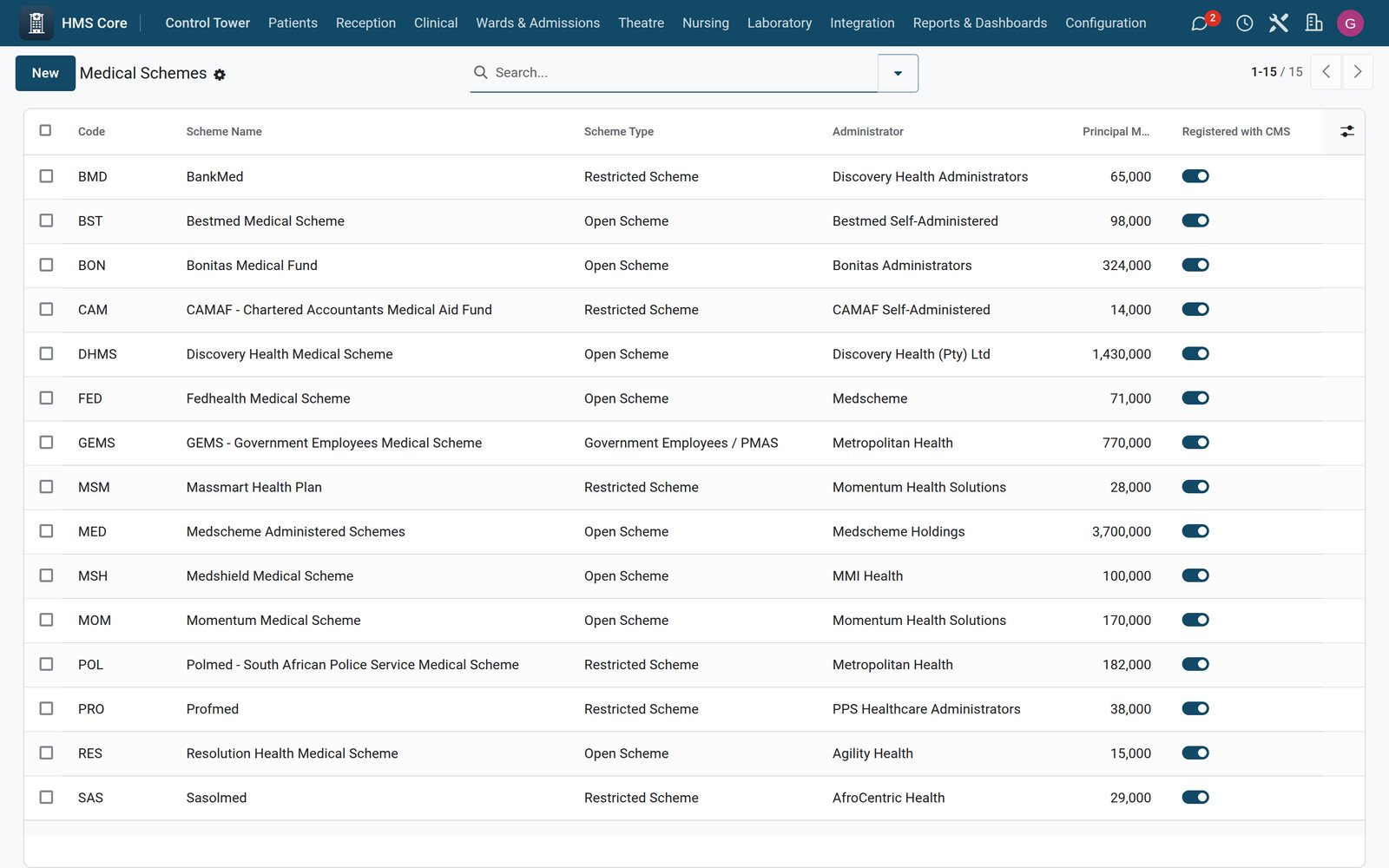Check the Sasolmed row checkbox
This screenshot has width=1389, height=868.
click(46, 797)
